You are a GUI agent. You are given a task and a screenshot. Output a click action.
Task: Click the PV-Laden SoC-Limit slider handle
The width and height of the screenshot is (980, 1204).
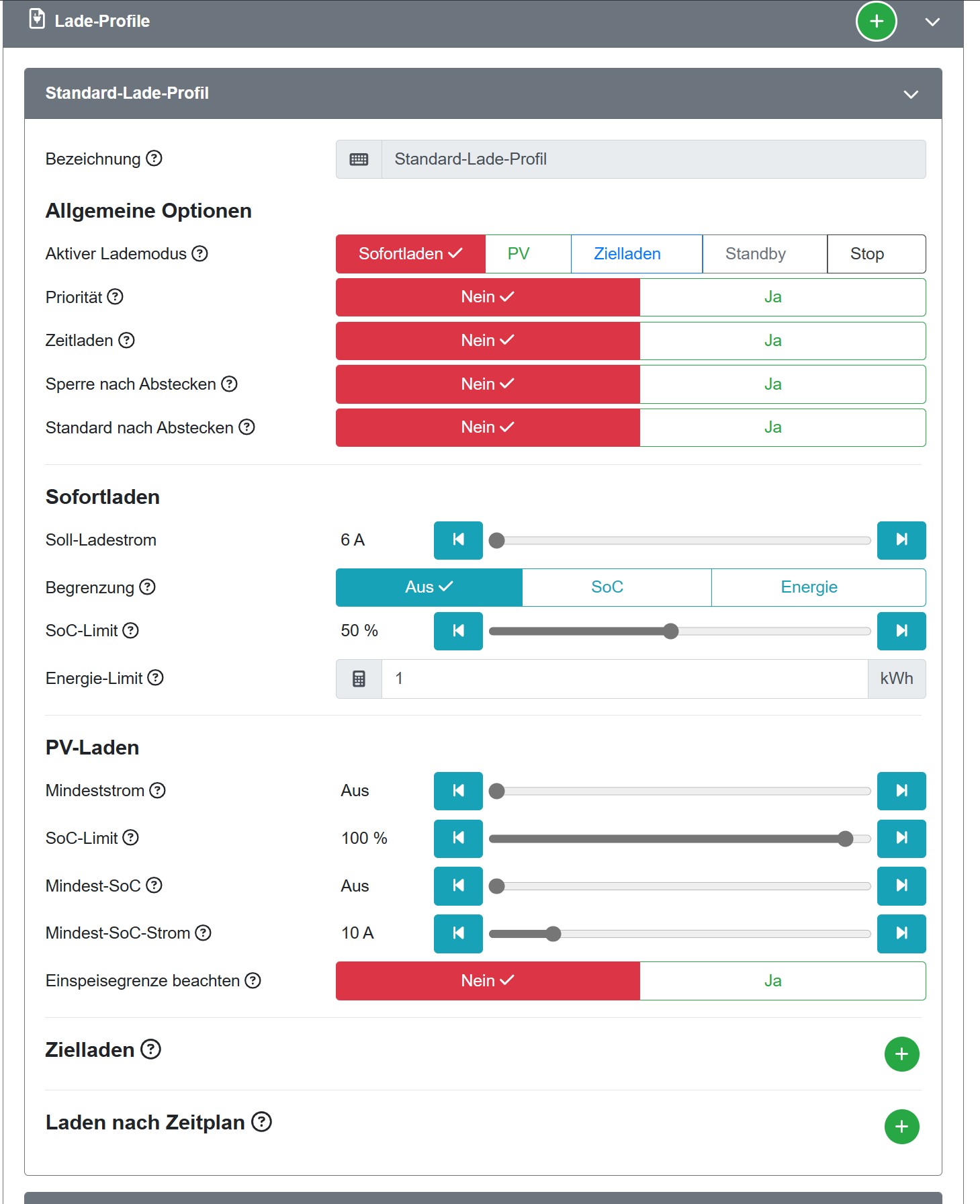(x=845, y=838)
